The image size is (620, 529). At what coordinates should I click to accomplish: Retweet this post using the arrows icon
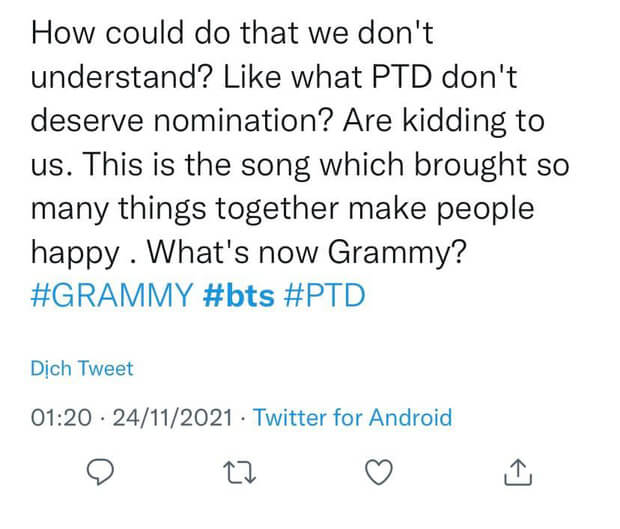240,472
